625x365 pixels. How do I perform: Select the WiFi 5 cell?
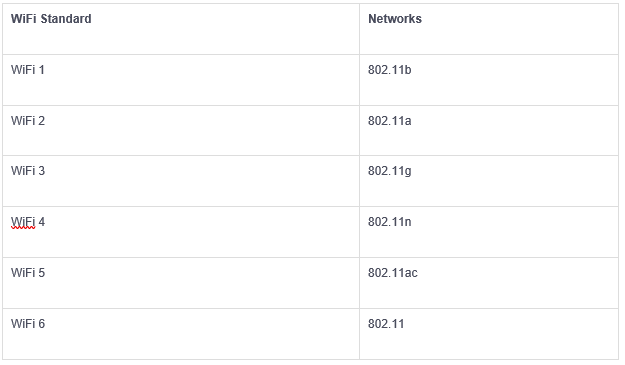[181, 283]
